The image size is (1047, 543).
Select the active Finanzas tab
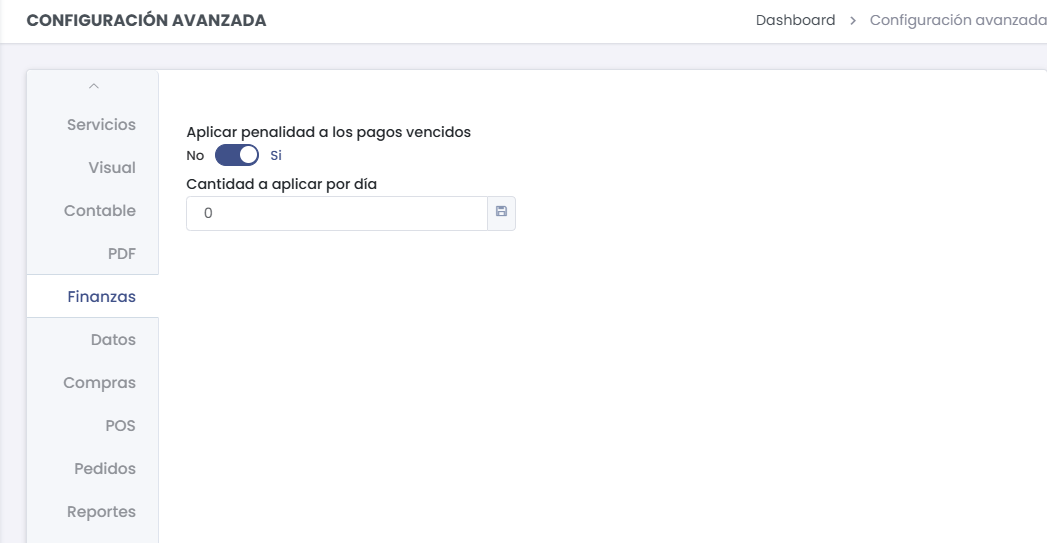[101, 297]
